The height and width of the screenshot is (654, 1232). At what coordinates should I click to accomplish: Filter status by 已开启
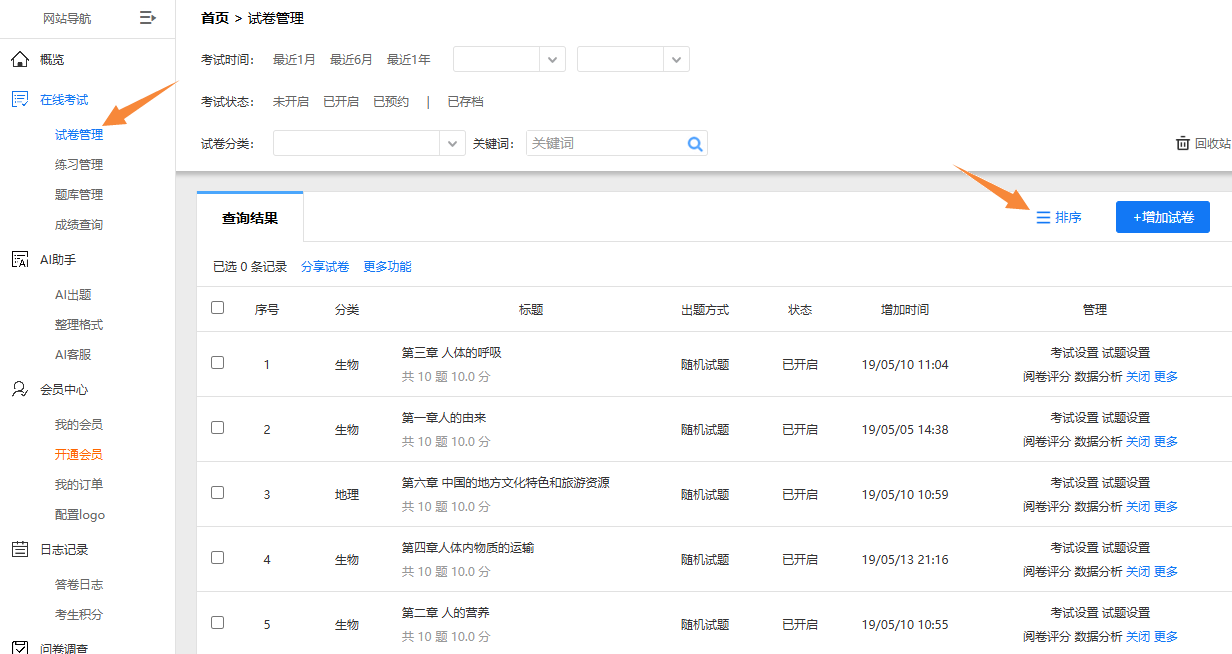[341, 102]
